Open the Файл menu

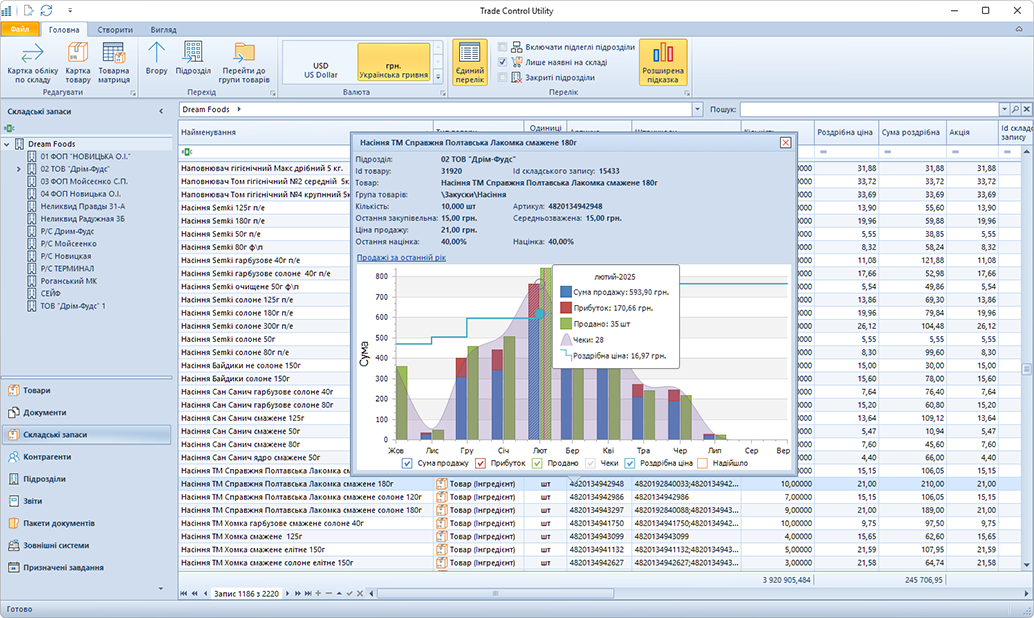(x=20, y=30)
